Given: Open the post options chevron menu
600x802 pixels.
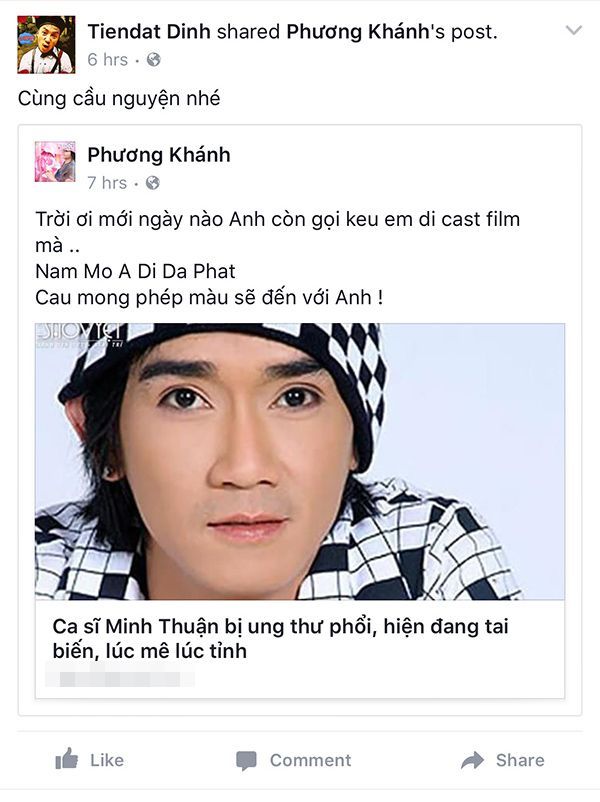Looking at the screenshot, I should tap(573, 31).
